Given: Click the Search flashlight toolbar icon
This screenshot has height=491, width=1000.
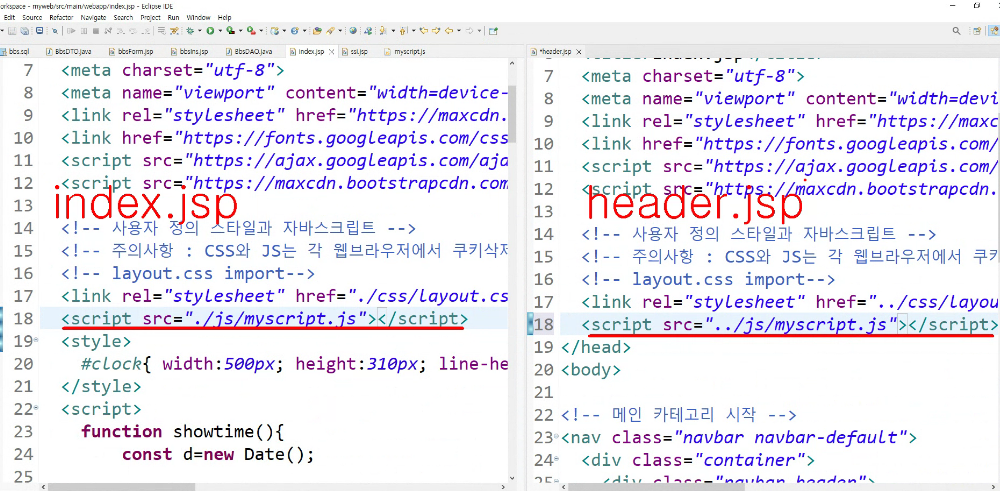Looking at the screenshot, I should tap(330, 30).
